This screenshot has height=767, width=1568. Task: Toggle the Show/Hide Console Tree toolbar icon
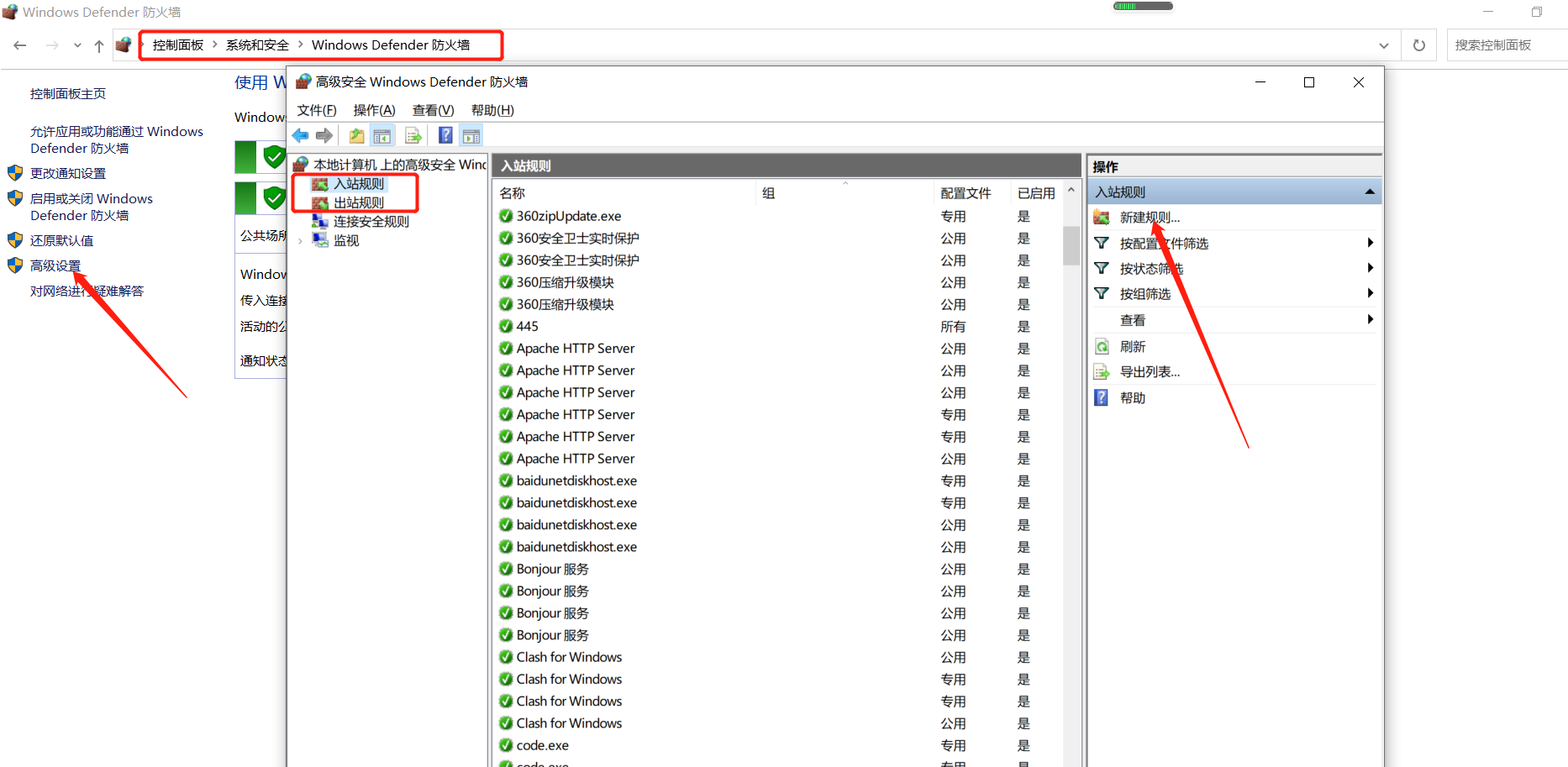click(x=382, y=136)
